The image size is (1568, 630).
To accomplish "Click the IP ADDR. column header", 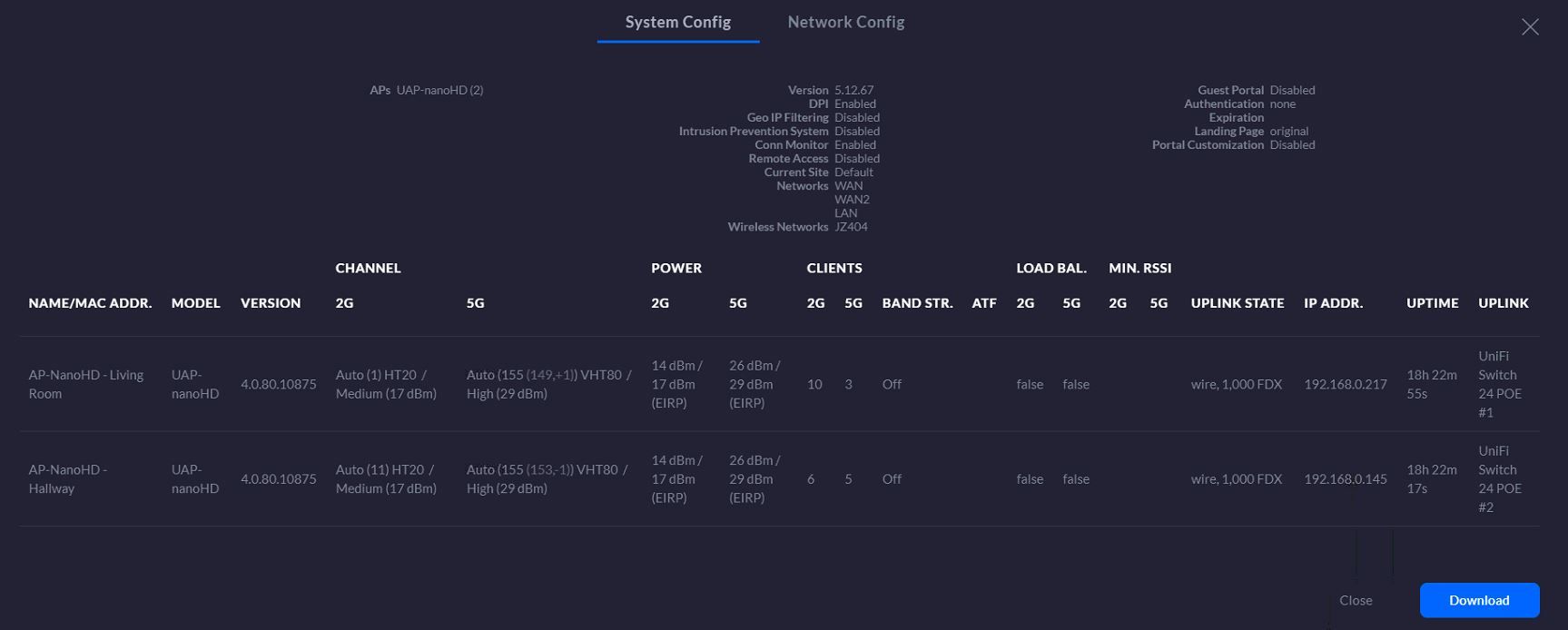I will pyautogui.click(x=1333, y=303).
